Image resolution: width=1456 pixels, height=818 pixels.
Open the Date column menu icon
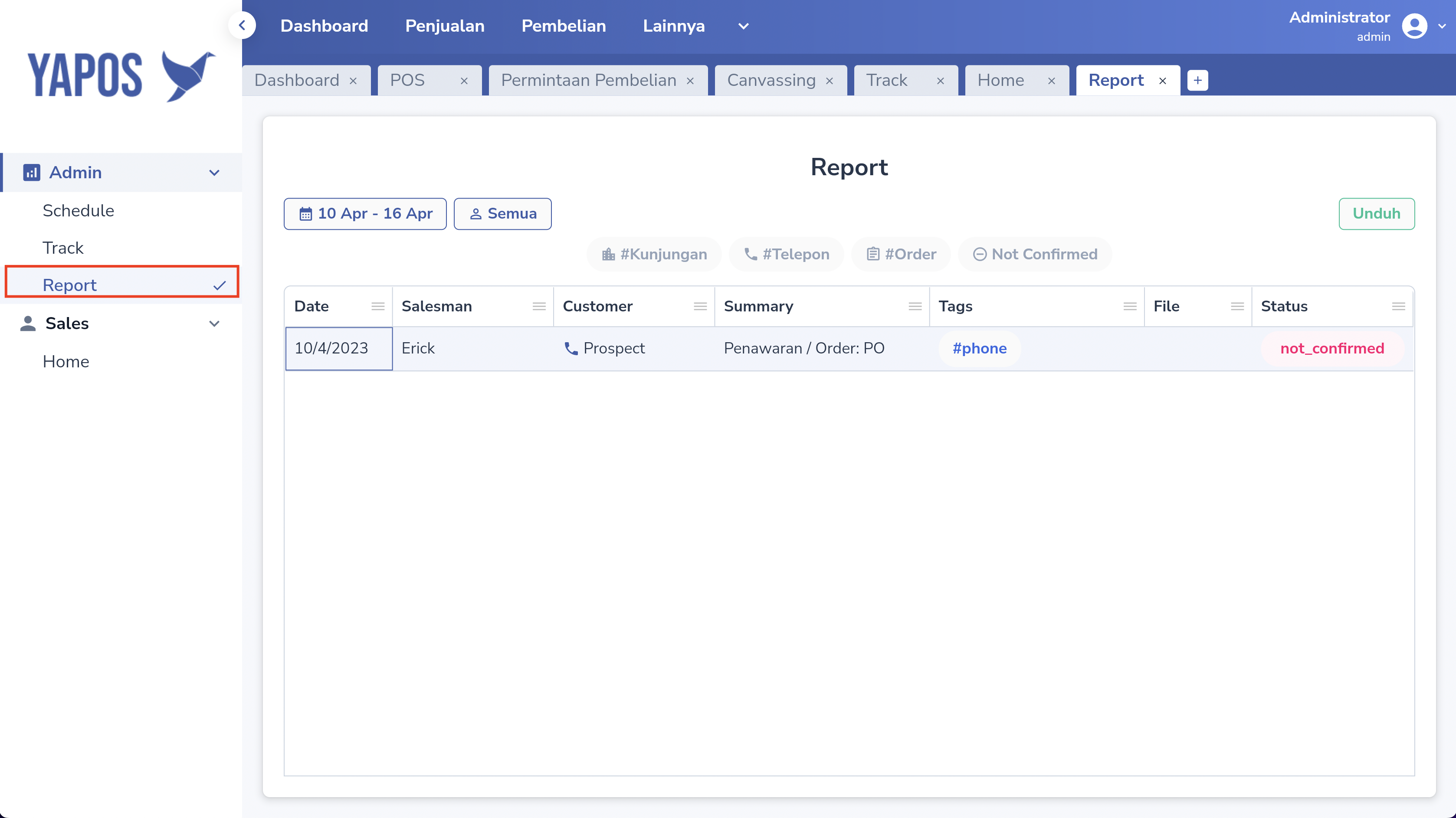click(378, 306)
